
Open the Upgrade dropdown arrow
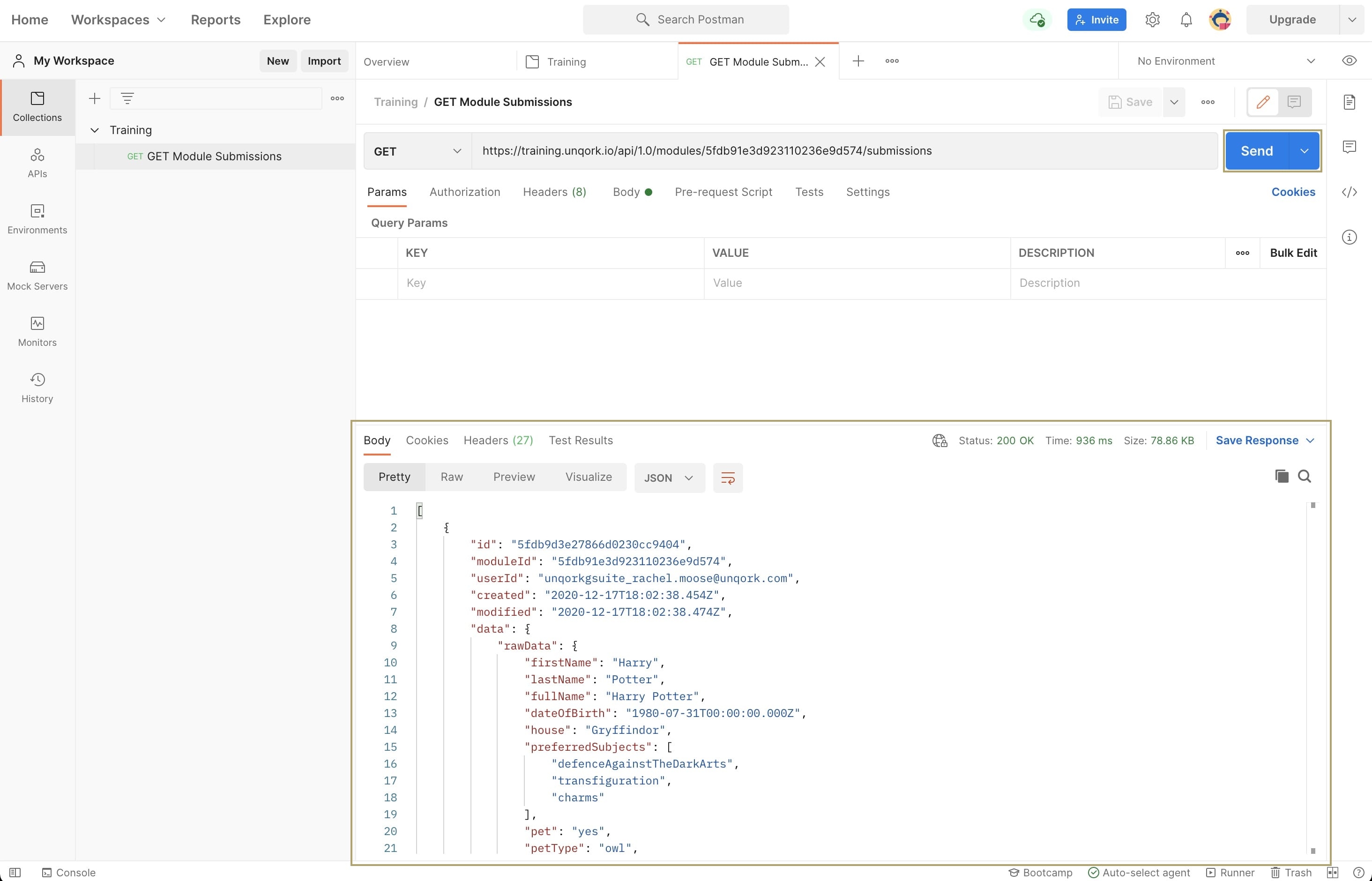(1352, 20)
